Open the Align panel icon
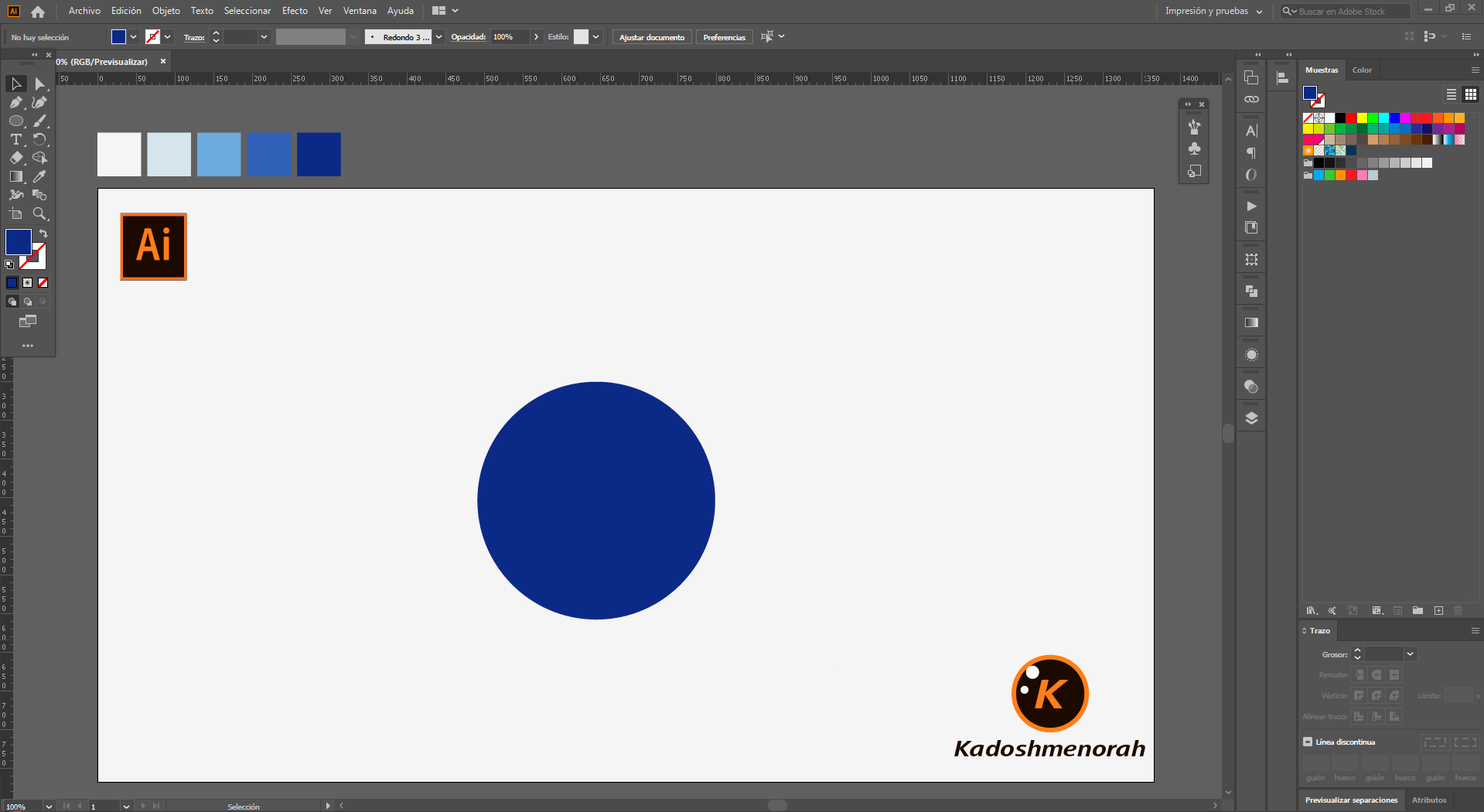The height and width of the screenshot is (812, 1484). click(1282, 77)
